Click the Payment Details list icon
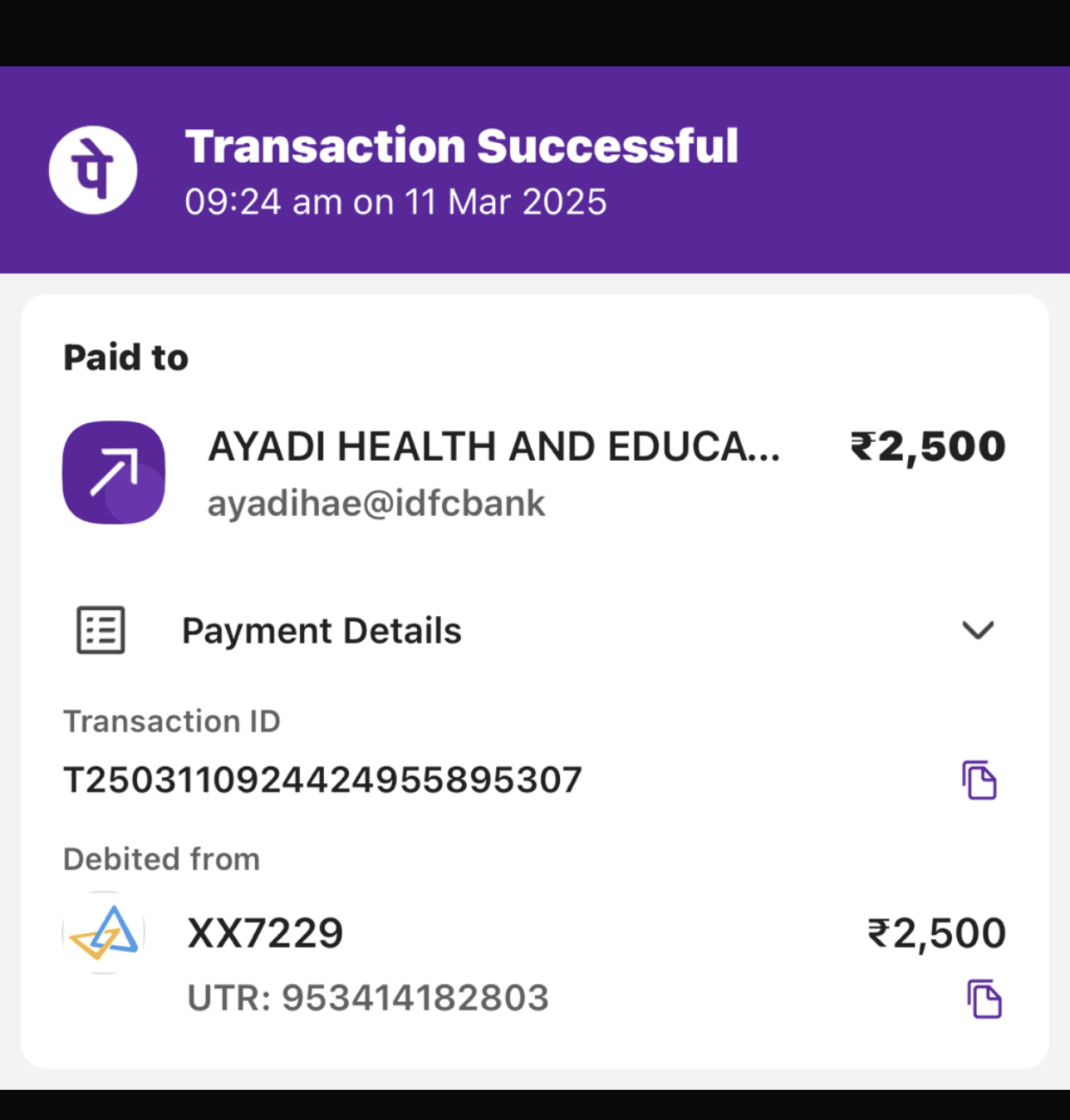This screenshot has height=1120, width=1070. 101,631
